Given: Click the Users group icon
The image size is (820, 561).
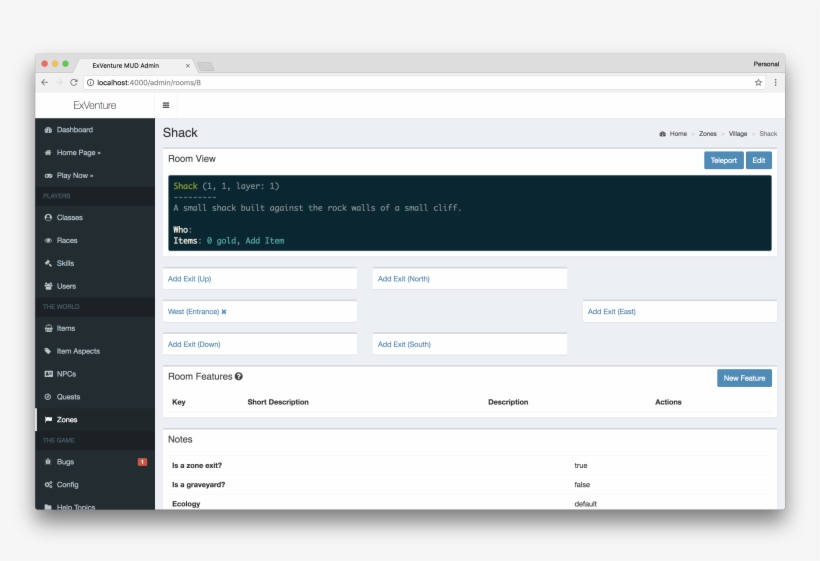Looking at the screenshot, I should (48, 286).
